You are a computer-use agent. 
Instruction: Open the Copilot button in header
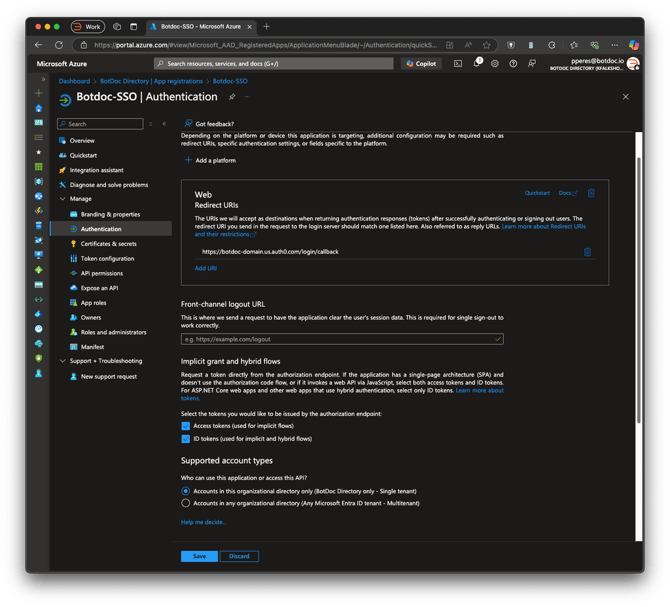click(x=421, y=64)
